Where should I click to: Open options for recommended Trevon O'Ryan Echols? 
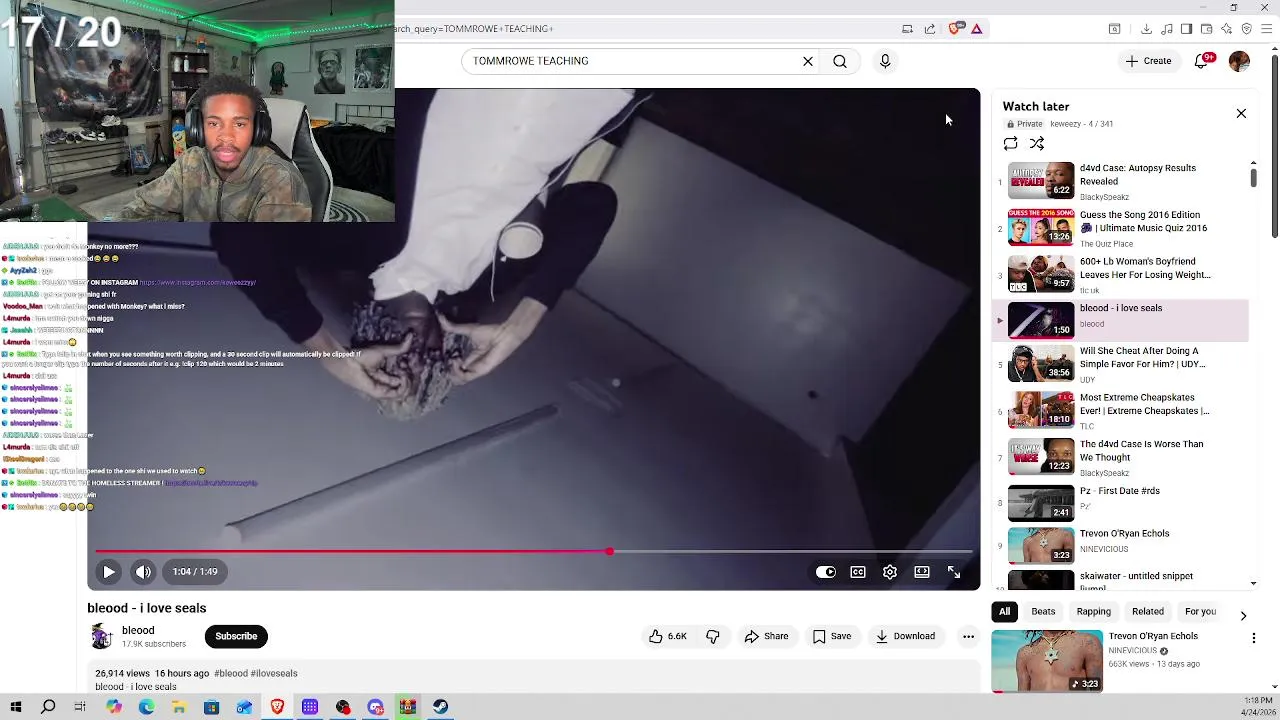pyautogui.click(x=1254, y=638)
